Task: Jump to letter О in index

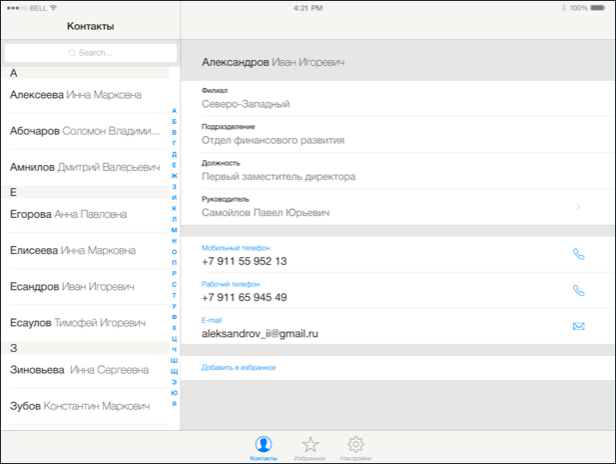Action: [174, 252]
